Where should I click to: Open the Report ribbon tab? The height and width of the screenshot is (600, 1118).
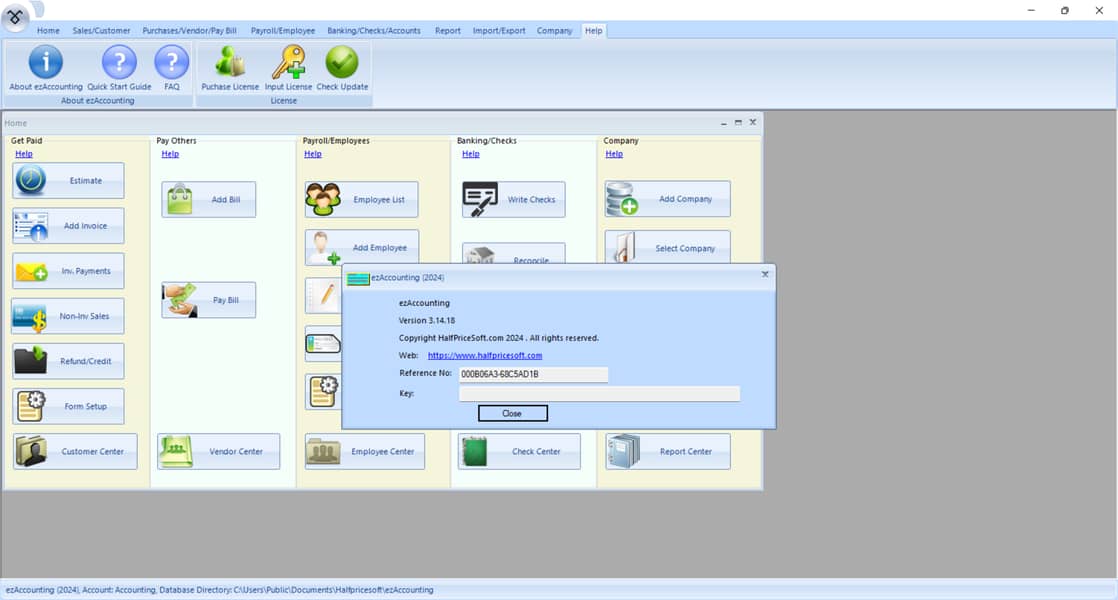point(448,31)
